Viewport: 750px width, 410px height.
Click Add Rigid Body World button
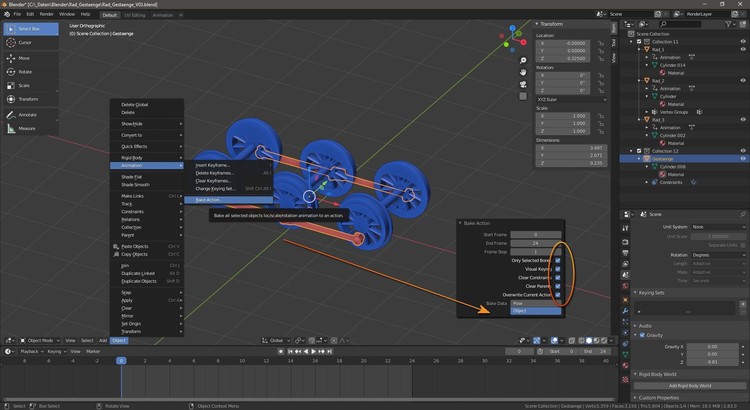[x=690, y=385]
